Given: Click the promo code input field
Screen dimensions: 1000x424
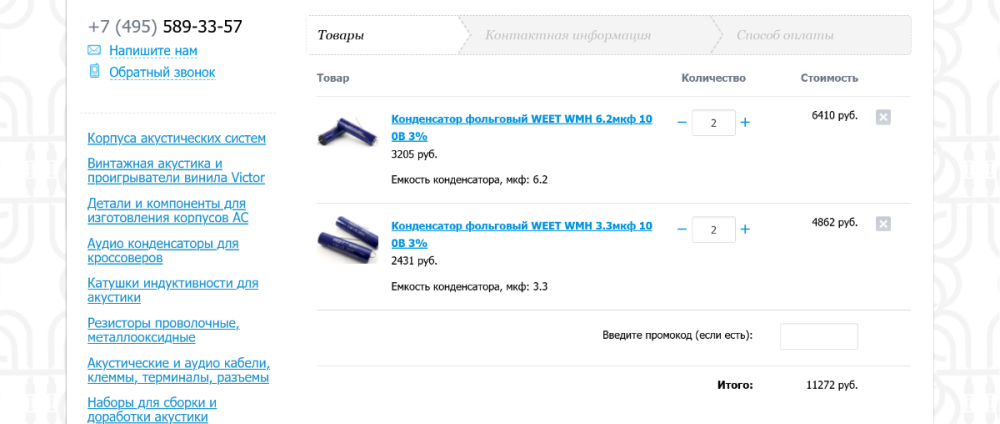Looking at the screenshot, I should point(818,337).
